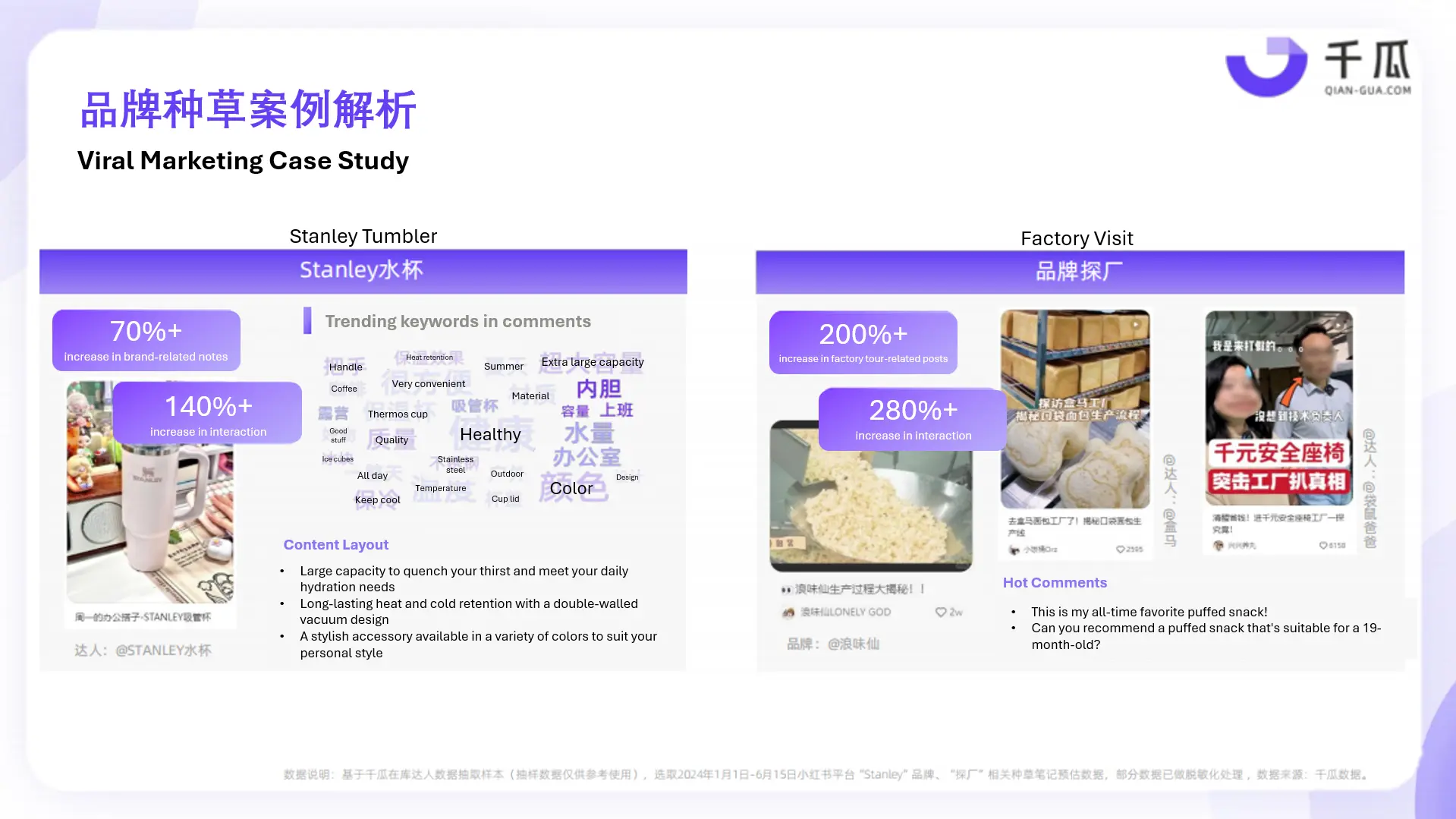
Task: Click the 'Coffee' keyword
Action: [344, 389]
